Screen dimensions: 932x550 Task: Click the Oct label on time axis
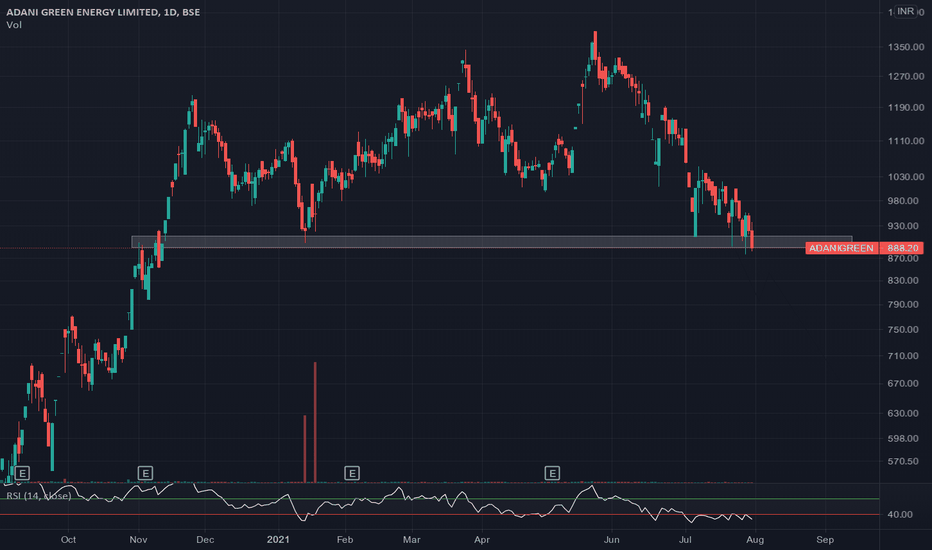(68, 540)
